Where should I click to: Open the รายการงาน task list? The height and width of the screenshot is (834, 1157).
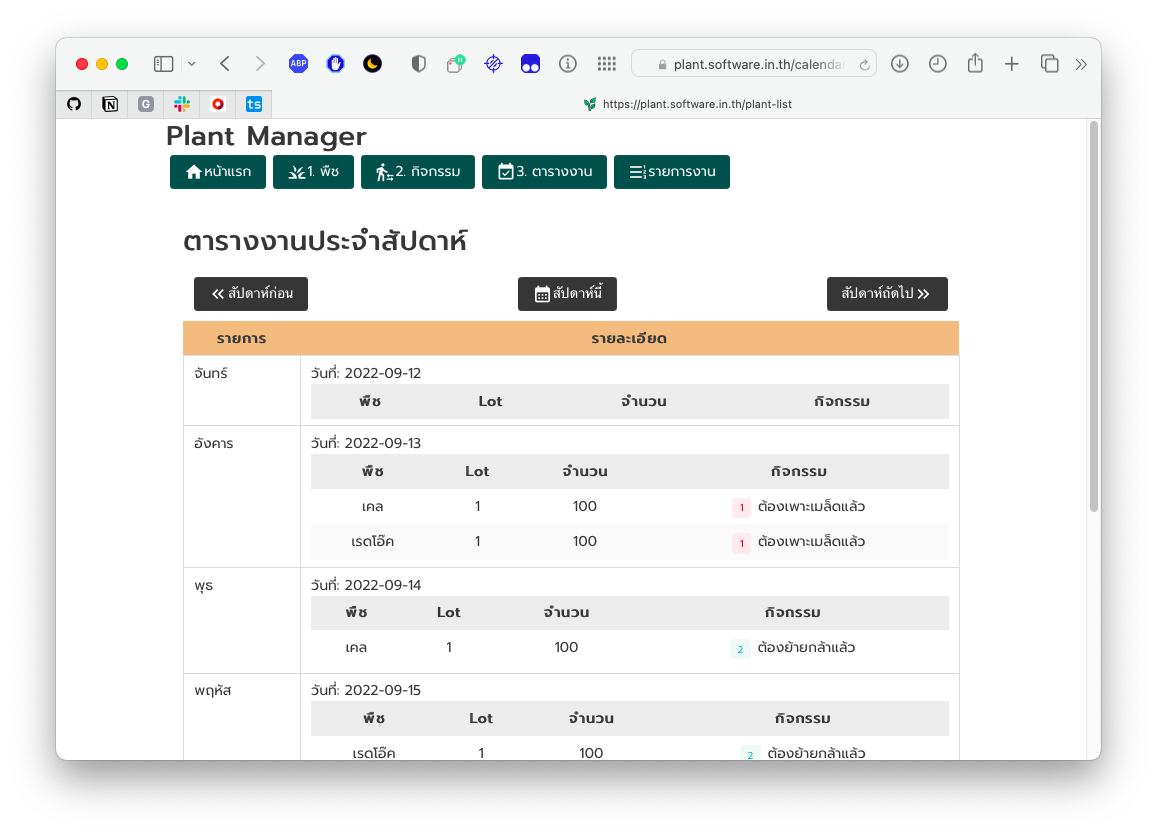click(671, 172)
